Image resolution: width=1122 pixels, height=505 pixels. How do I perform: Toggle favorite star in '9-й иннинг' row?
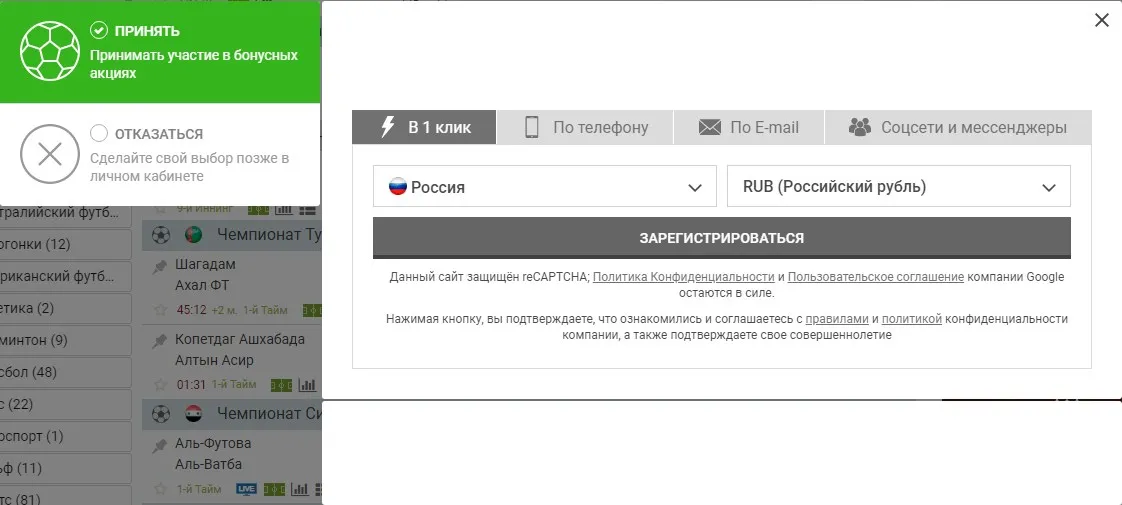[160, 209]
